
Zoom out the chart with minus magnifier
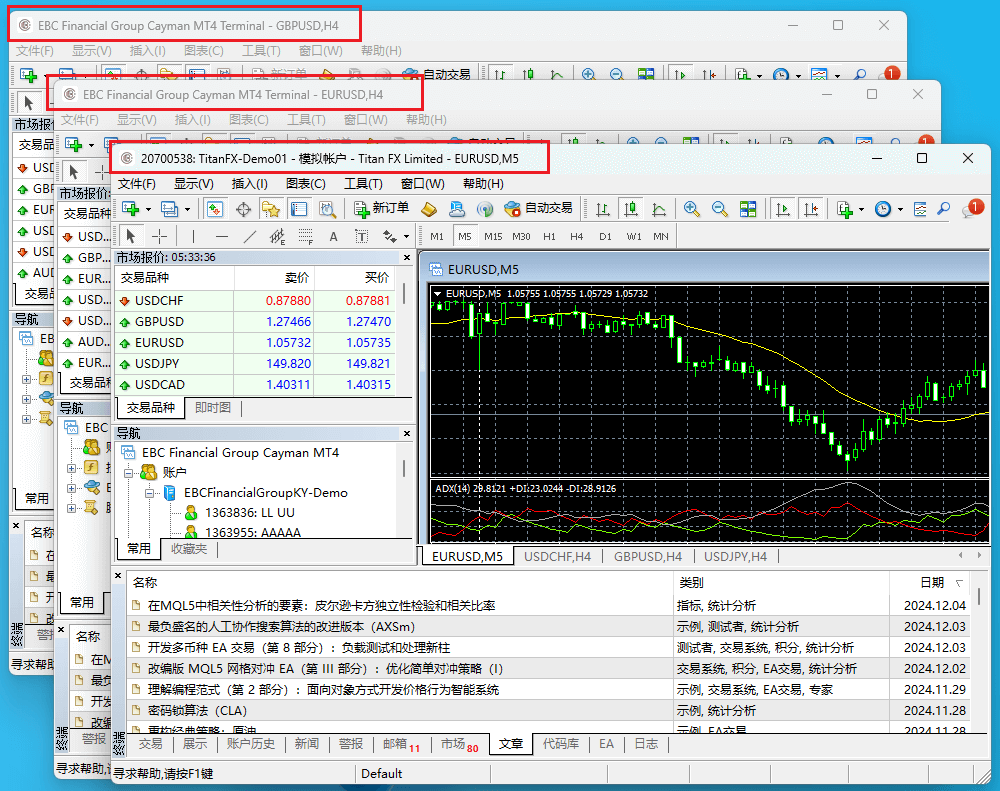point(719,209)
